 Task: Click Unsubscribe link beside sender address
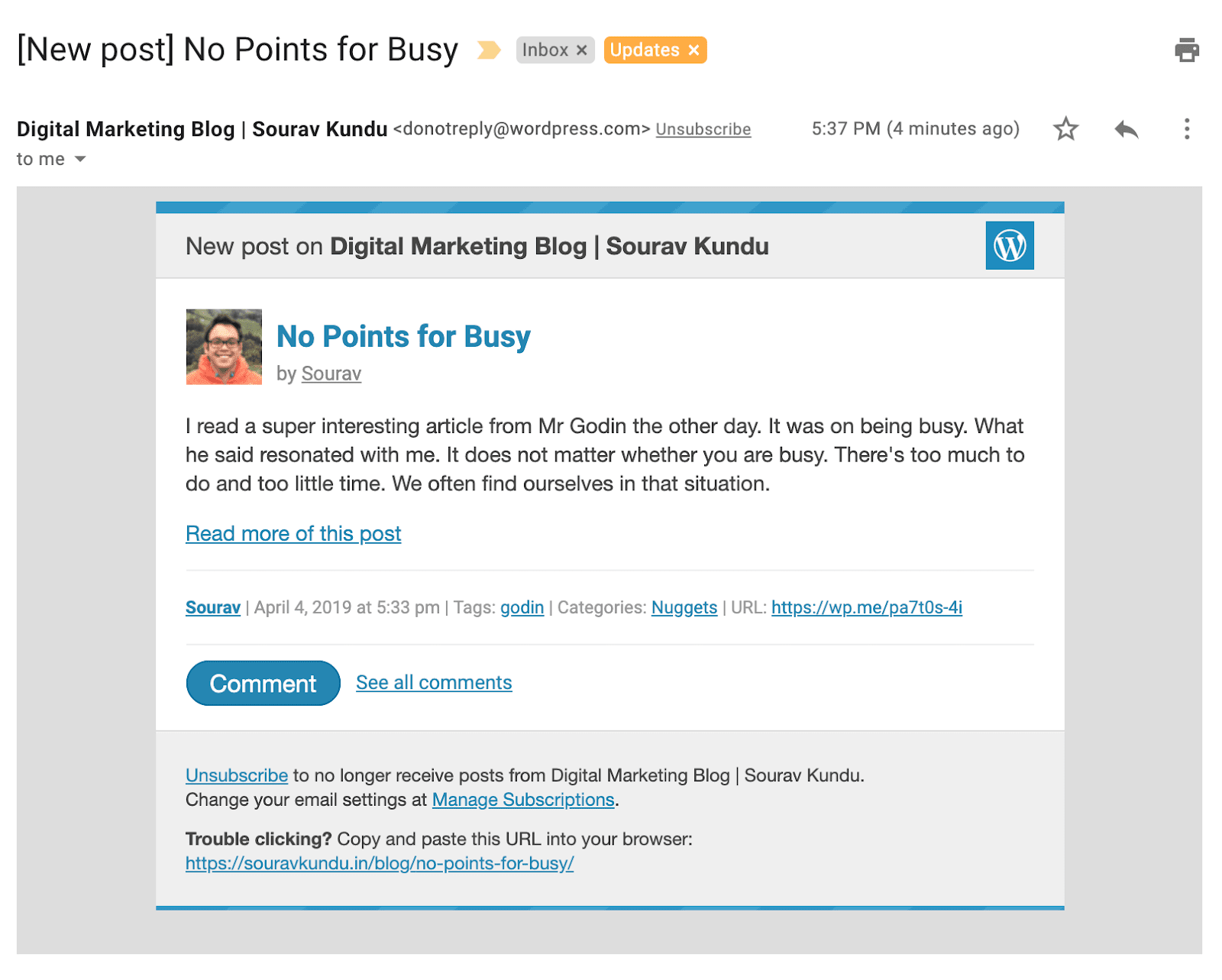pos(703,130)
